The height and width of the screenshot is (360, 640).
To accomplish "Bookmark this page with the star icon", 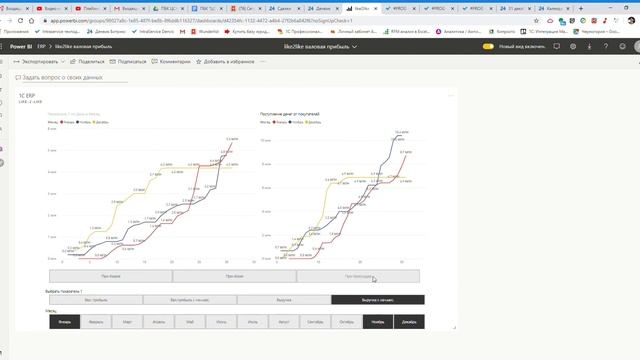I will (536, 20).
